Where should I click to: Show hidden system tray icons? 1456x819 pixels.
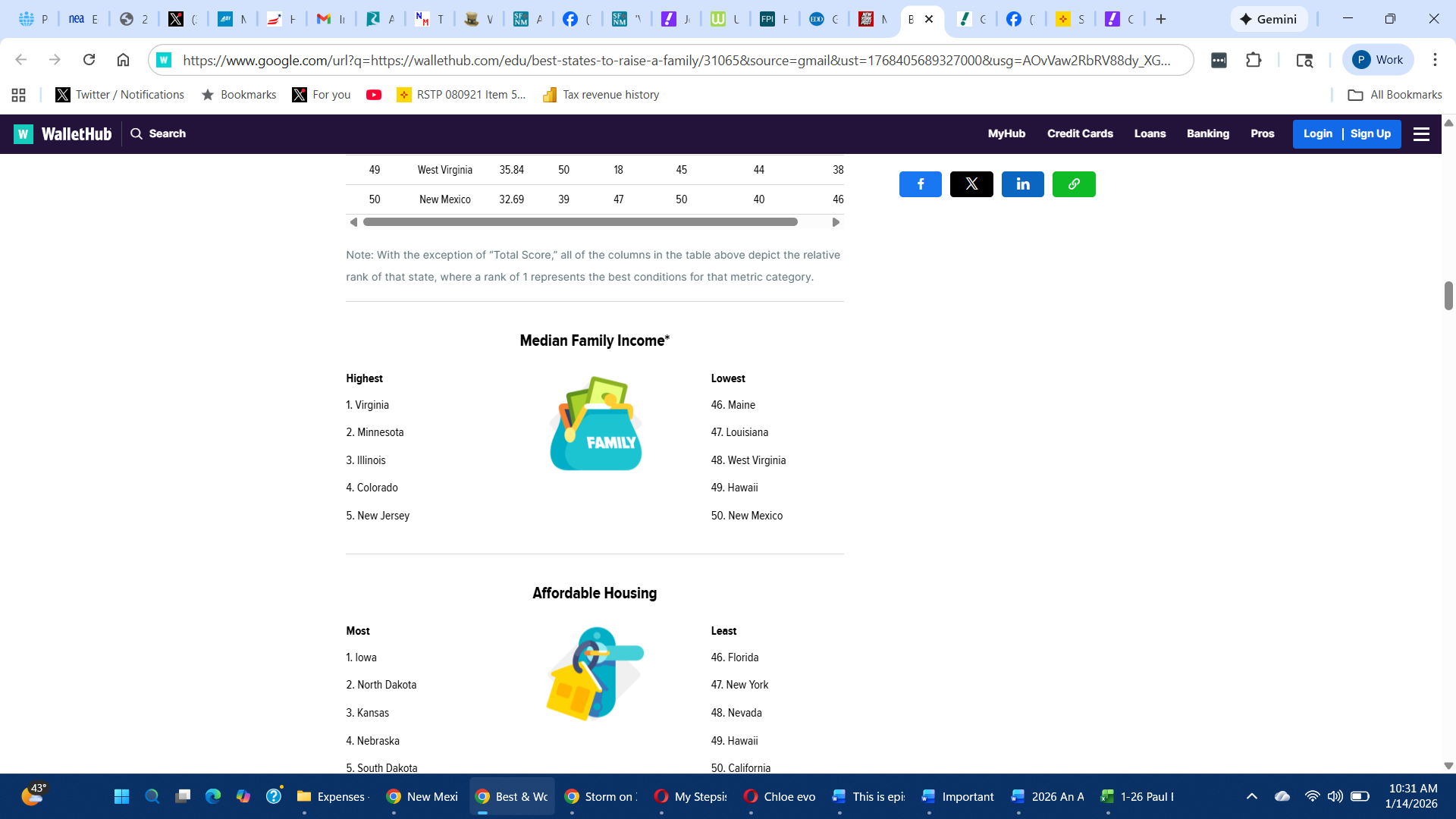[x=1251, y=796]
